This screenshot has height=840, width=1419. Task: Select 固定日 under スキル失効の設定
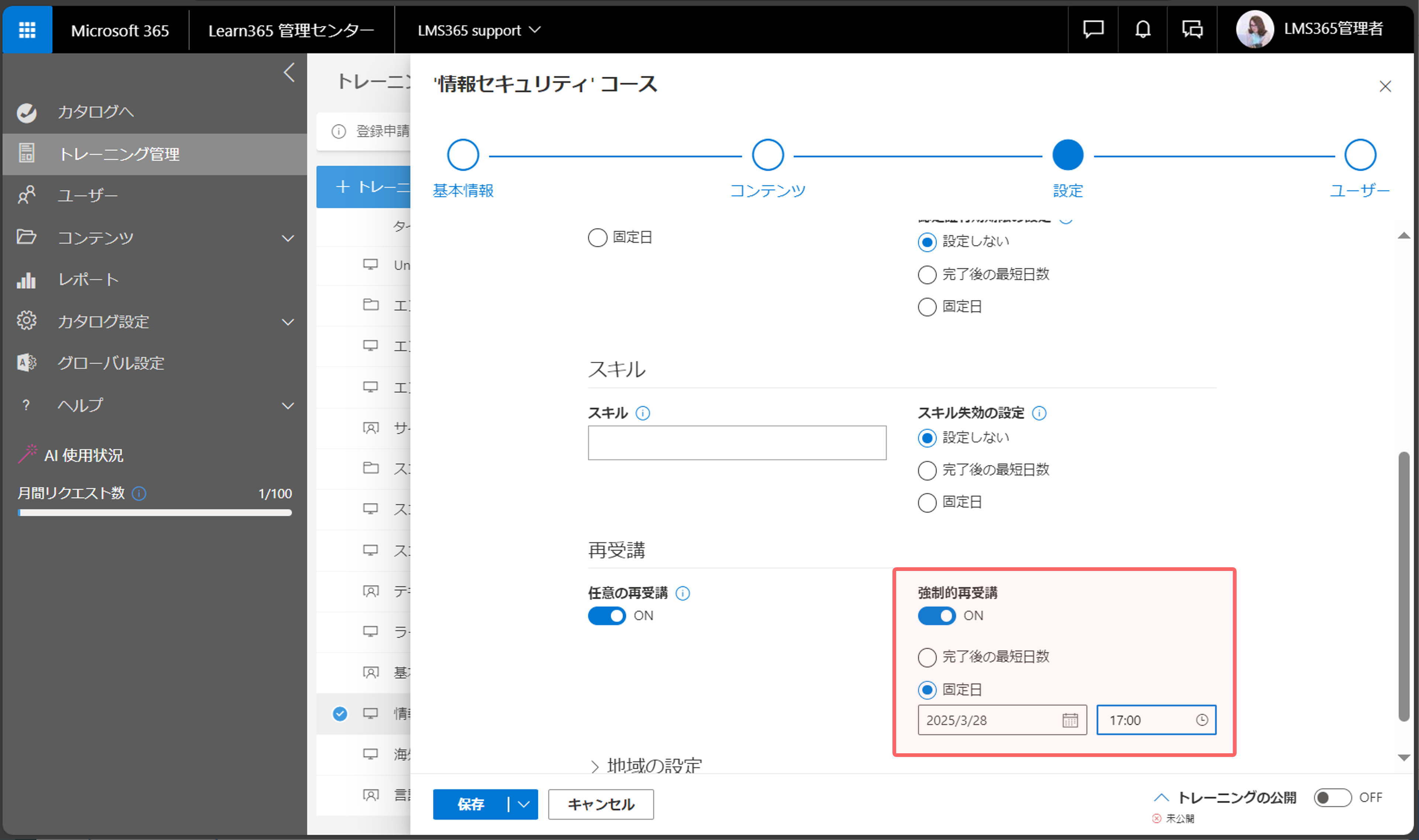[x=927, y=503]
